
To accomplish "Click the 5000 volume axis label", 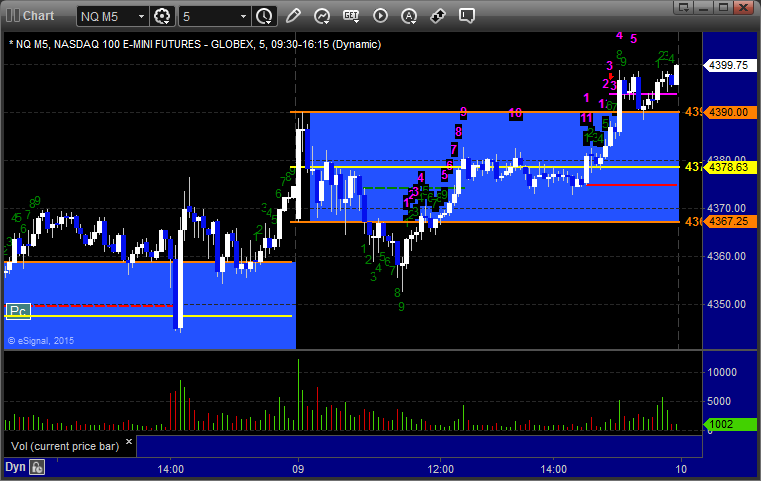I will pos(719,401).
